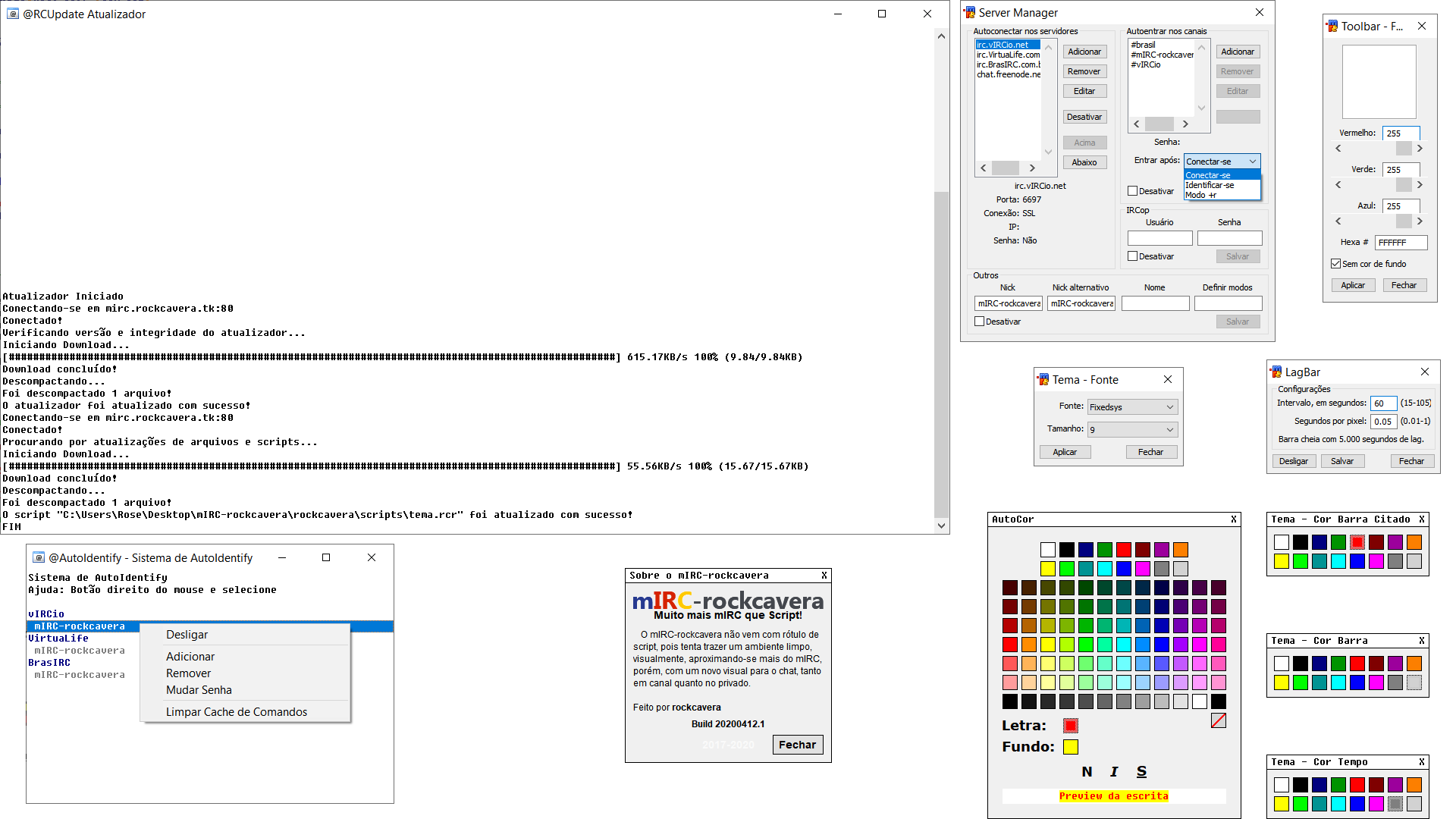Click the mIRC icon in the Toolbar window title
The width and height of the screenshot is (1456, 819).
(x=1332, y=27)
